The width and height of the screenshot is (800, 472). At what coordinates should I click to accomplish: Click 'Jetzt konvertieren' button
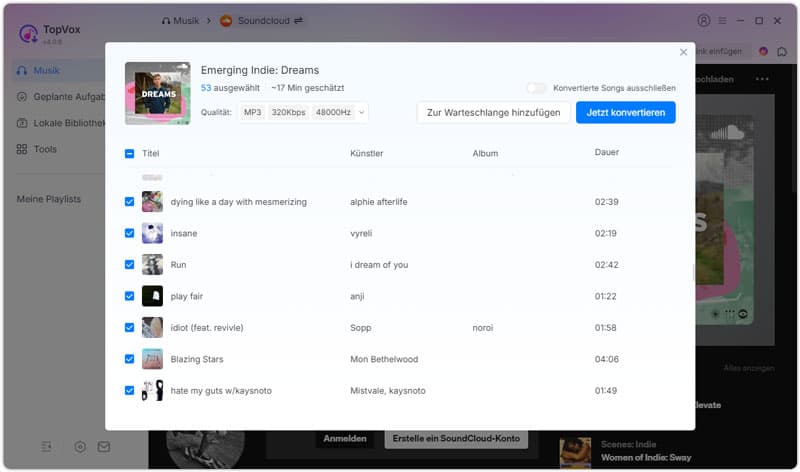coord(625,113)
